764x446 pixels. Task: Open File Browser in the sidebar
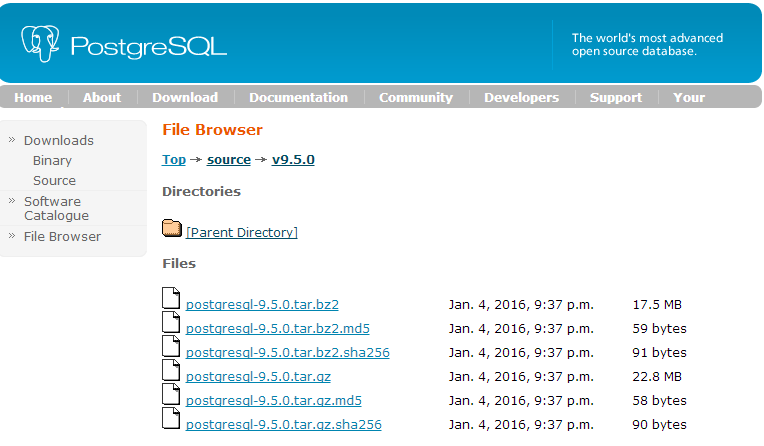[62, 236]
